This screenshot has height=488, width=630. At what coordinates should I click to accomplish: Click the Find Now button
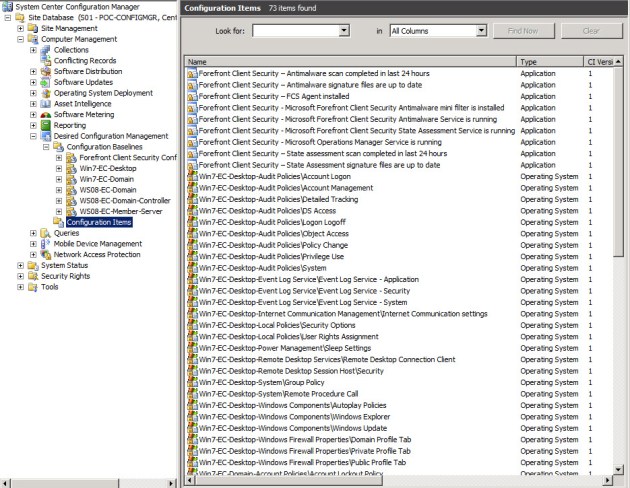tap(522, 31)
